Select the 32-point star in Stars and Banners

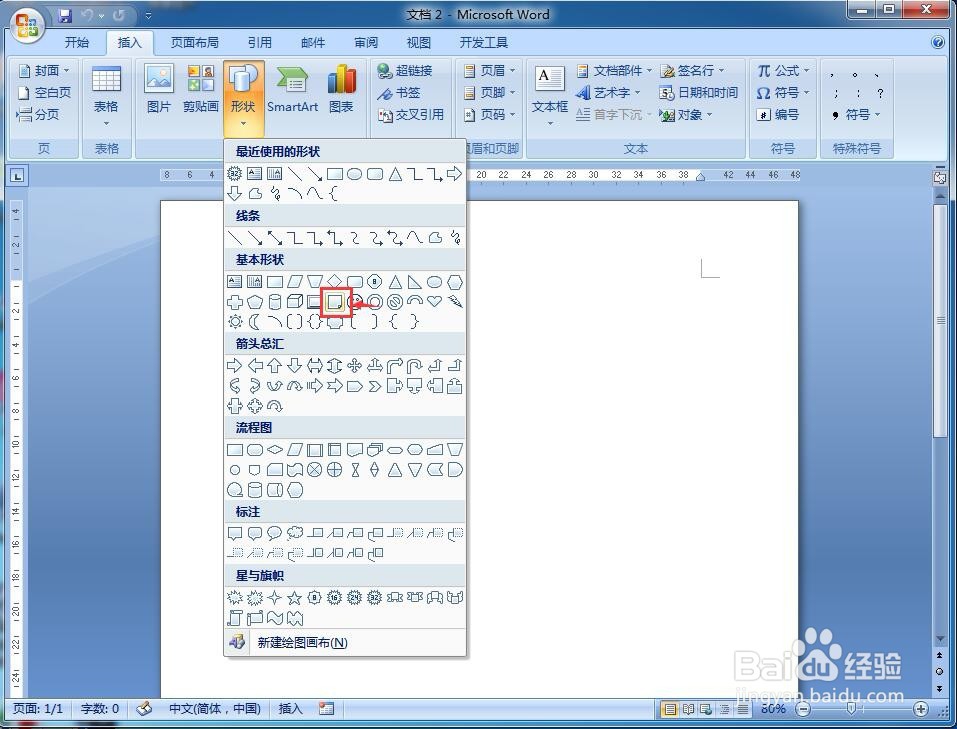click(375, 598)
